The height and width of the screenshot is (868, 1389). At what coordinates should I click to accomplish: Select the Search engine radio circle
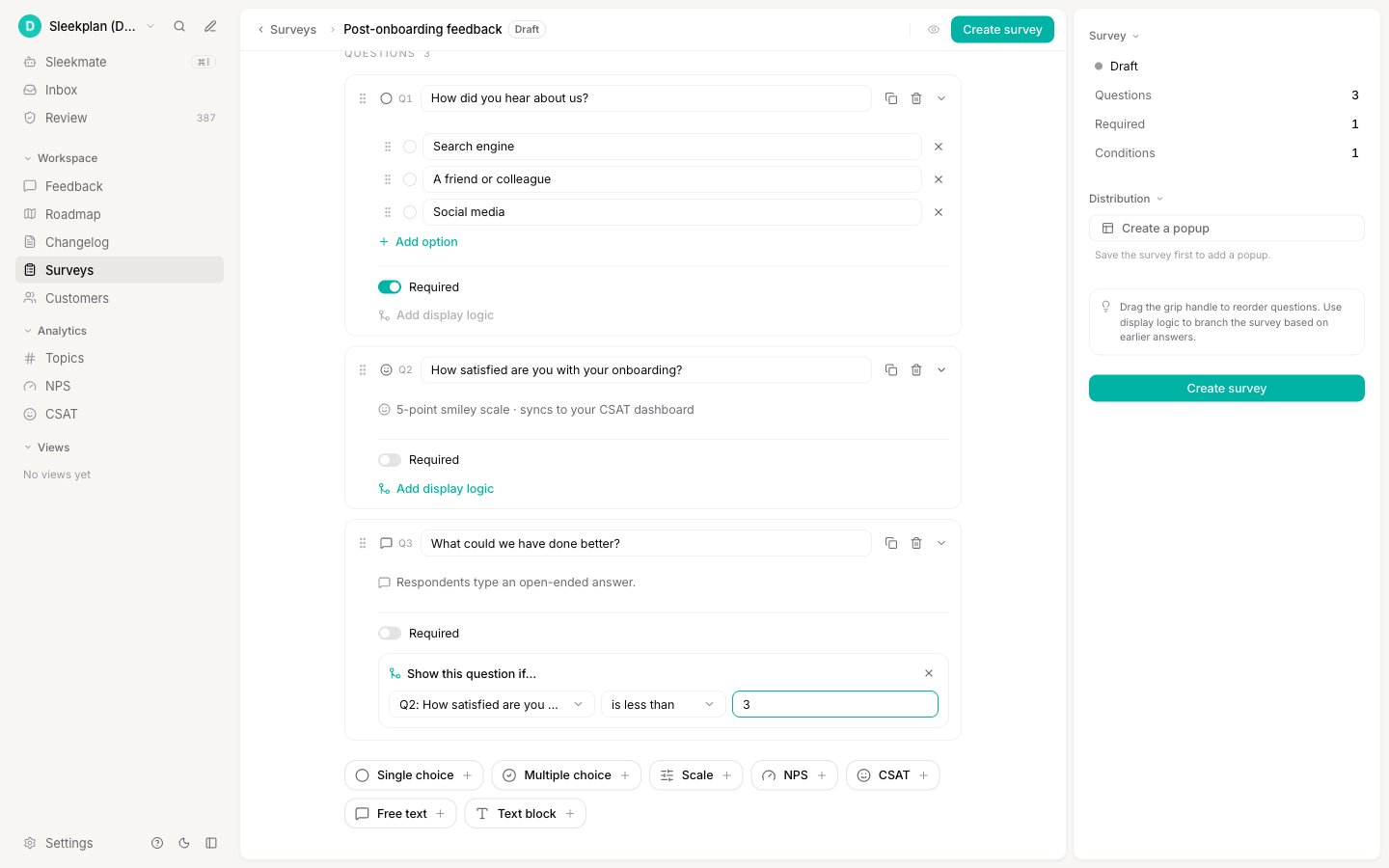[410, 147]
